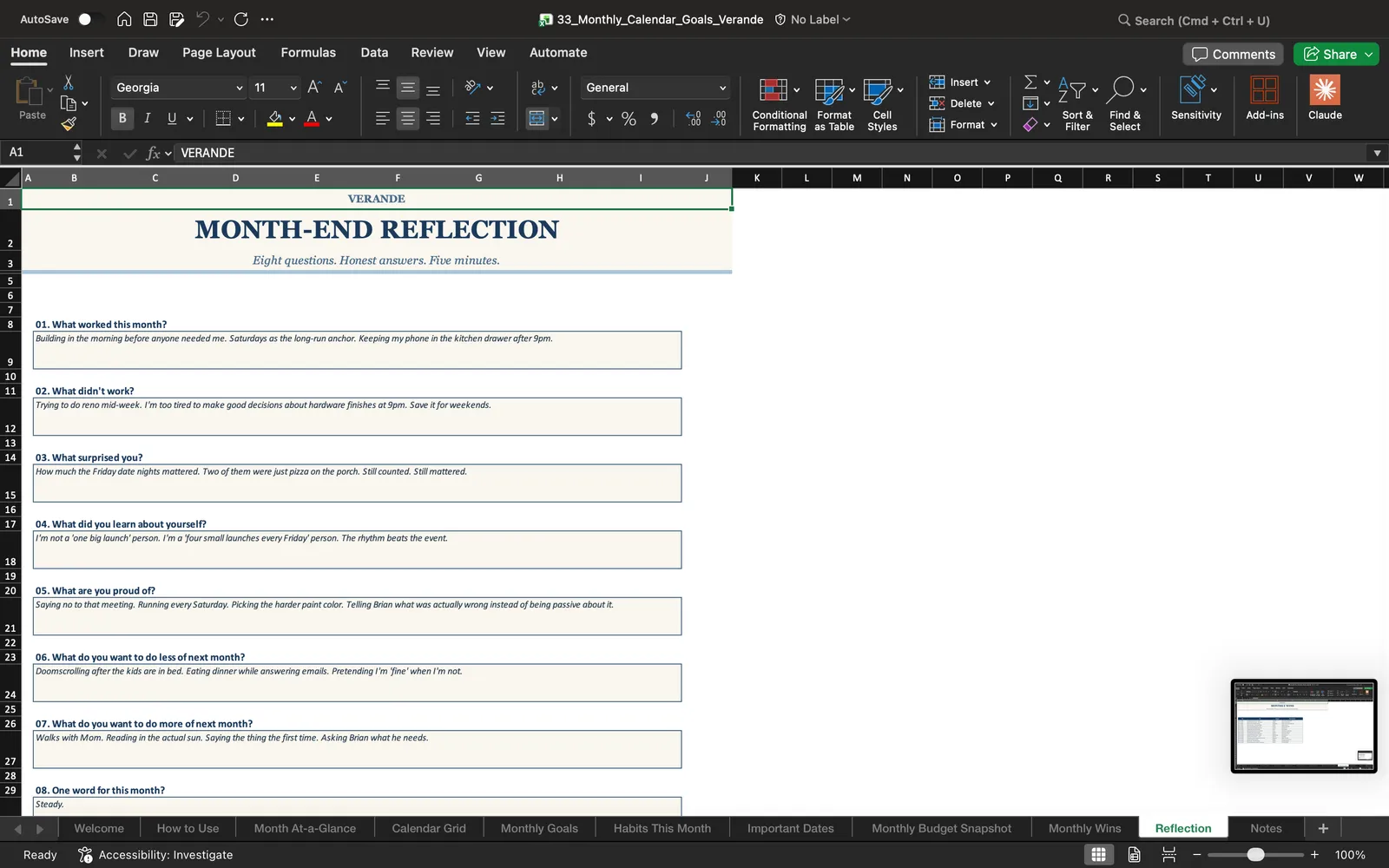The width and height of the screenshot is (1389, 868).
Task: Click zoom out minus button
Action: point(1196,855)
